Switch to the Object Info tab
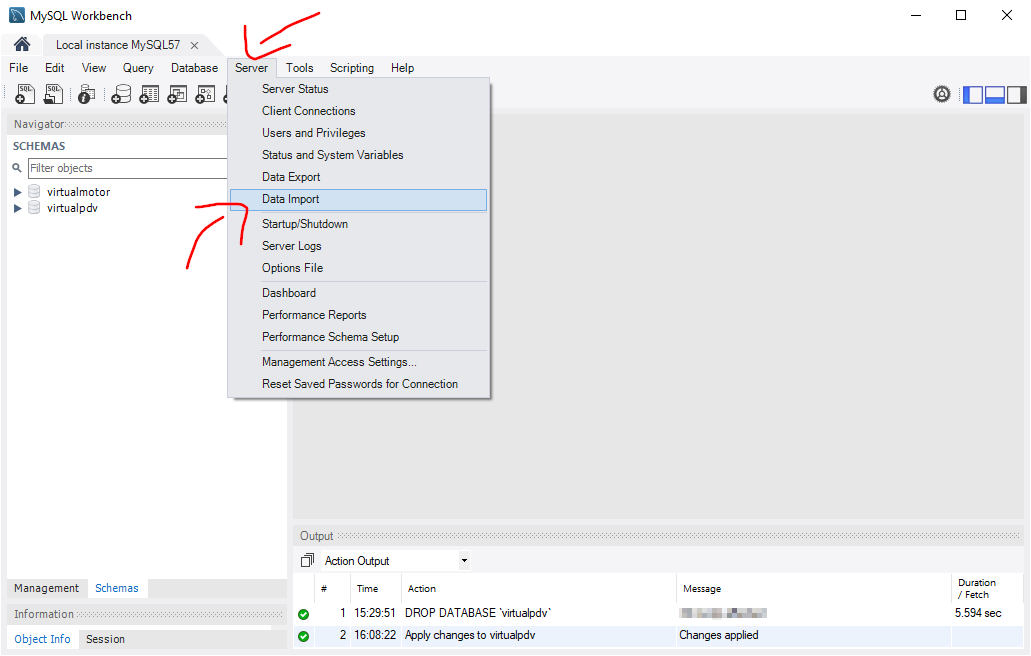The width and height of the screenshot is (1031, 656). coord(42,639)
